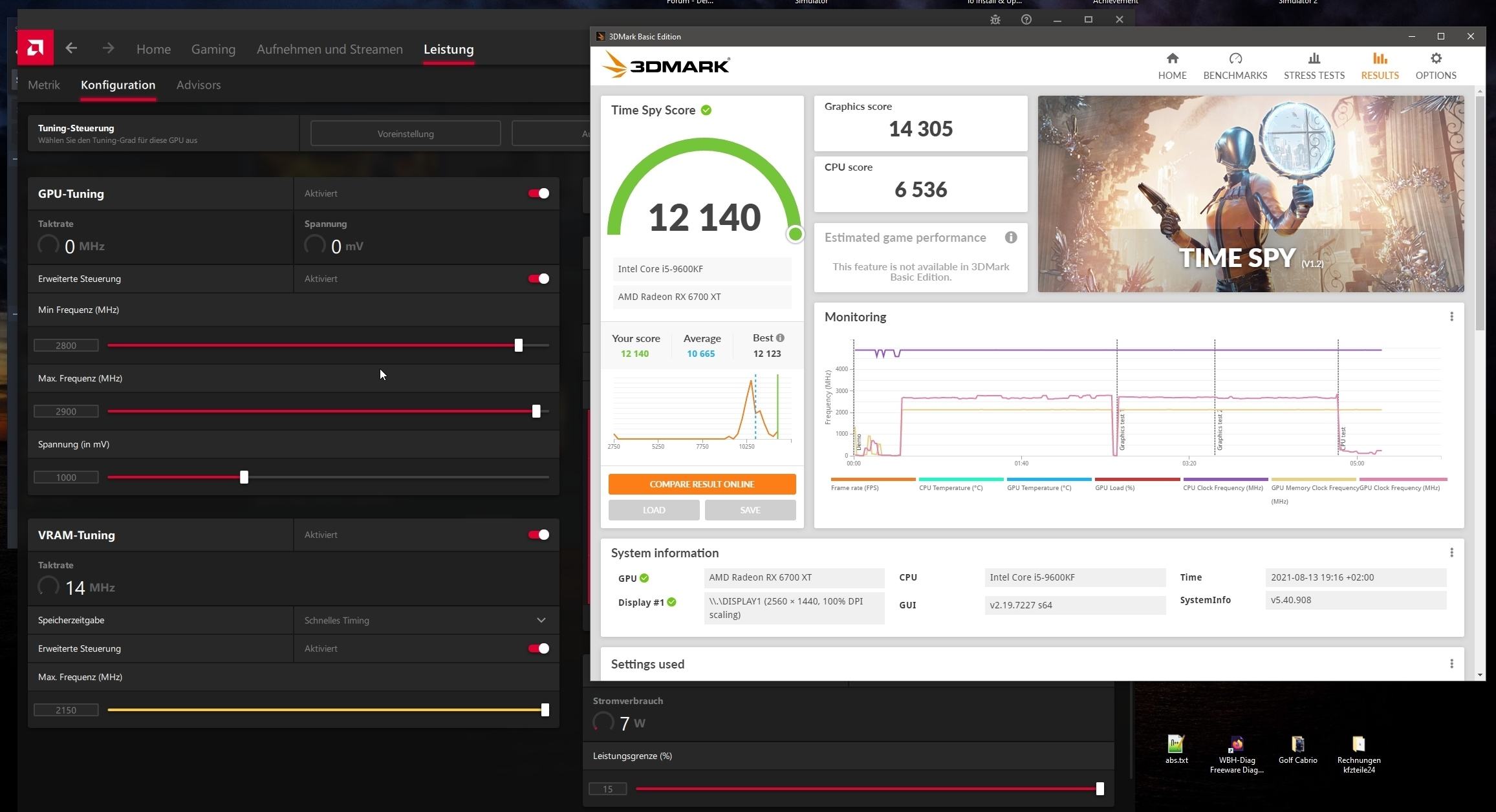Image resolution: width=1496 pixels, height=812 pixels.
Task: Go forward with the right arrow icon
Action: click(108, 48)
